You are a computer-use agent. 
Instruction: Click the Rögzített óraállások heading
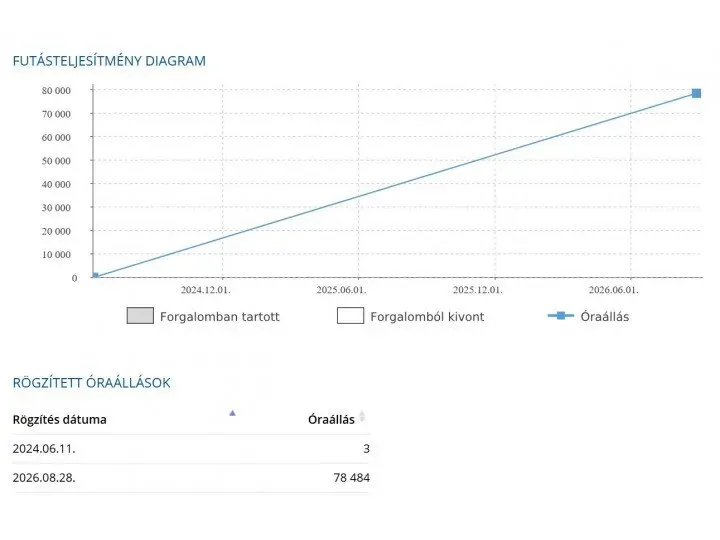point(91,383)
